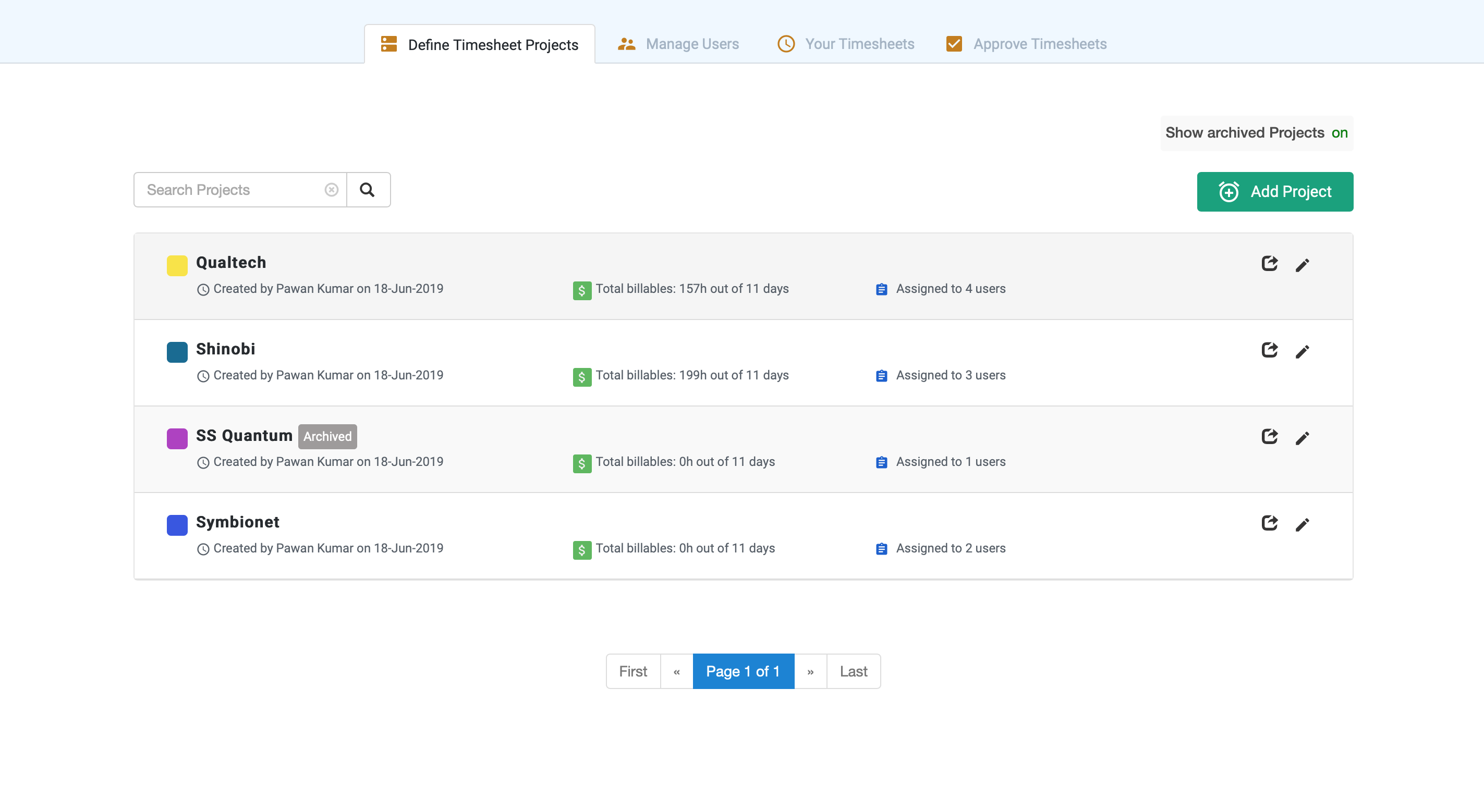This screenshot has height=812, width=1484.
Task: Click the share/export icon for Qualtech
Action: pyautogui.click(x=1270, y=263)
